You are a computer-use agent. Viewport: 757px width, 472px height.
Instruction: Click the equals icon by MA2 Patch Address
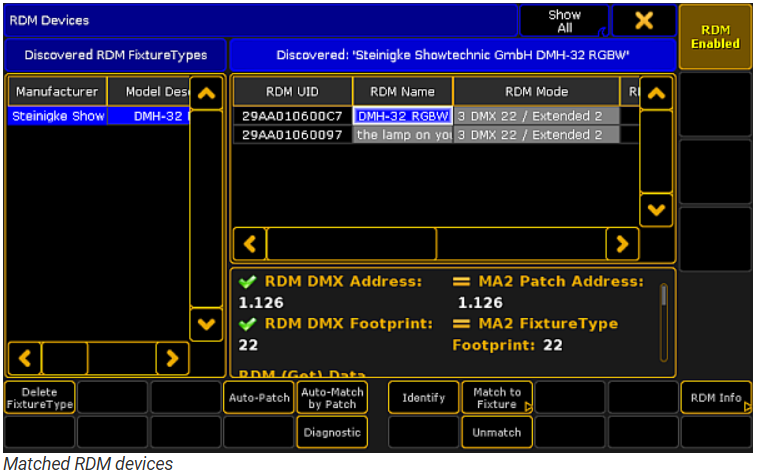pos(461,281)
